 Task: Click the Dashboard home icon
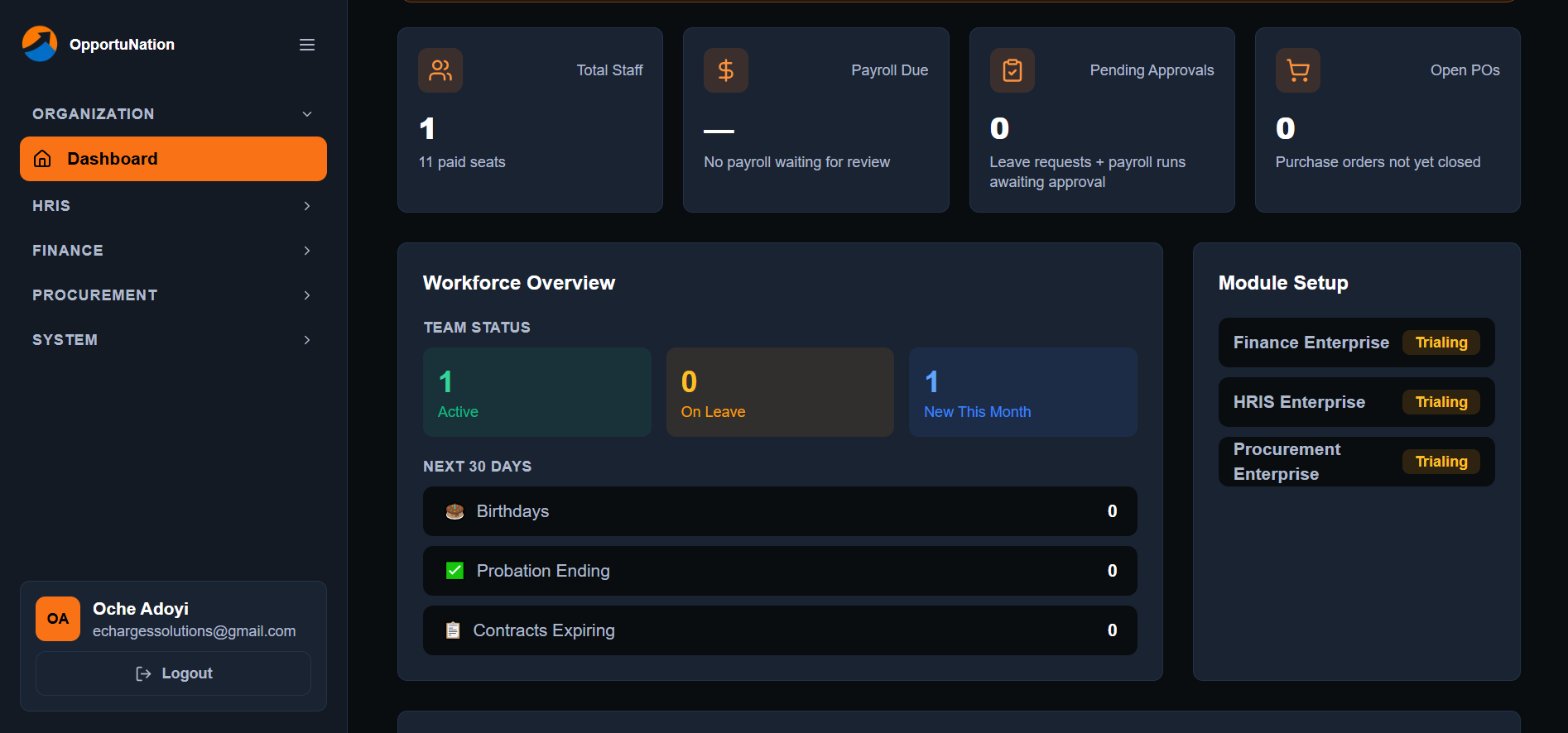tap(42, 159)
